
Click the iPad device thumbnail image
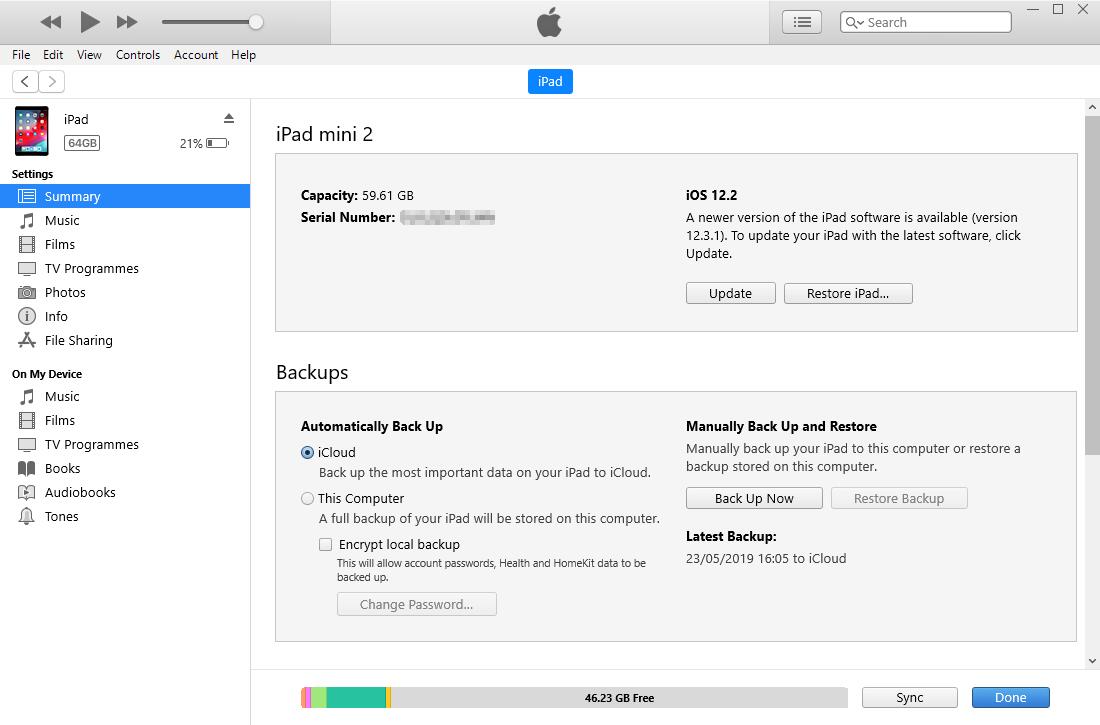(x=32, y=131)
